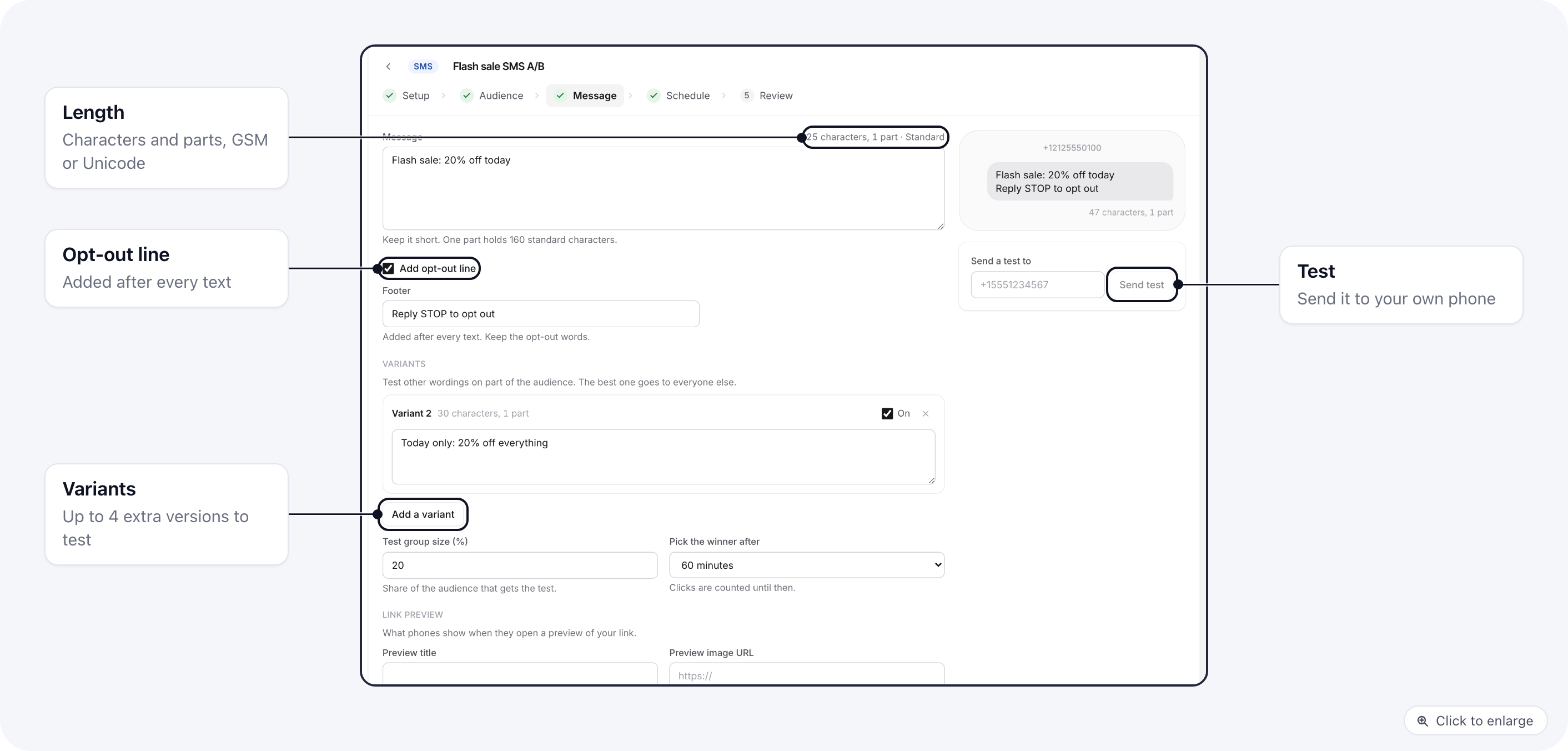Viewport: 1568px width, 751px height.
Task: Click into the Message text area
Action: pos(663,188)
